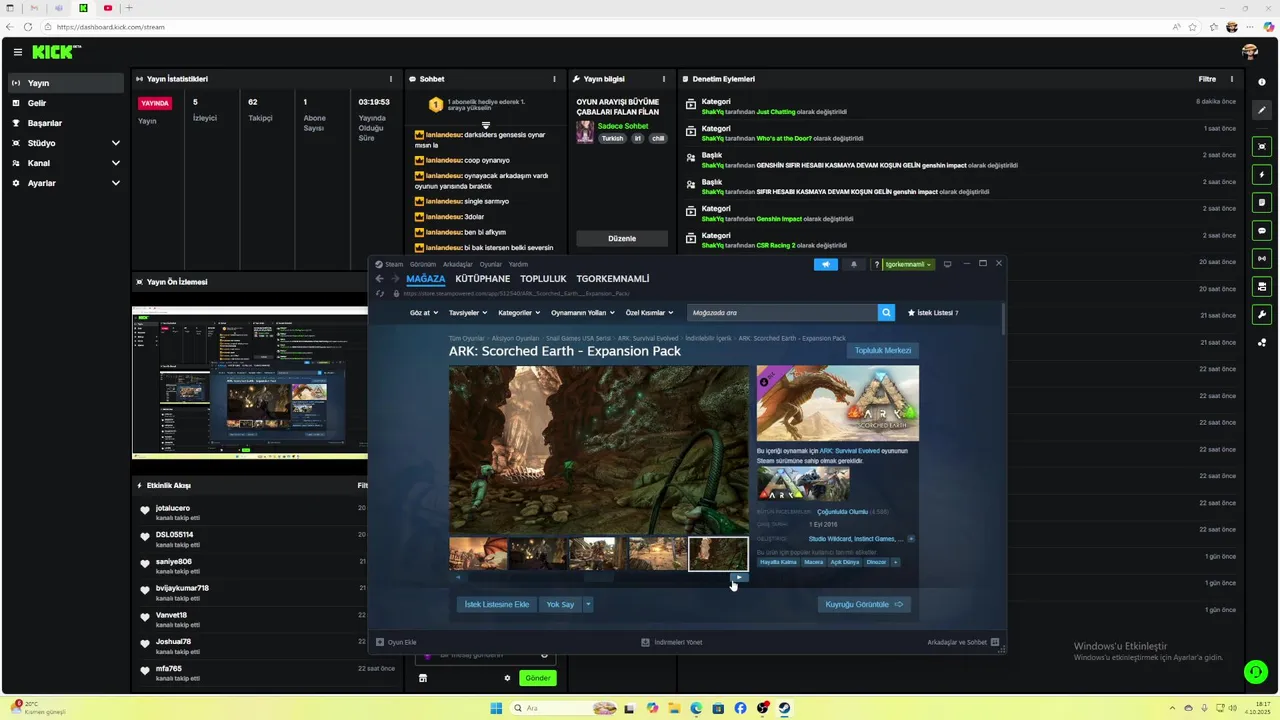Image resolution: width=1280 pixels, height=720 pixels.
Task: Open the tgorkemnamli account dropdown
Action: click(x=908, y=264)
